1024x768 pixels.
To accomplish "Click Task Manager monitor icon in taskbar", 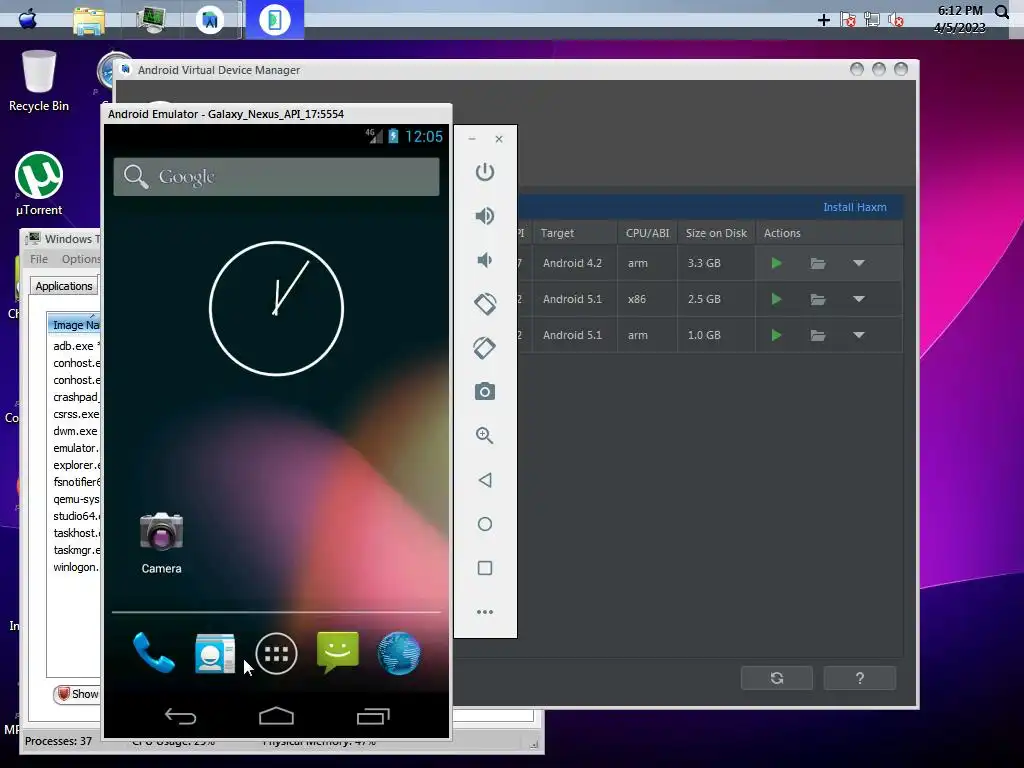I will pyautogui.click(x=151, y=20).
